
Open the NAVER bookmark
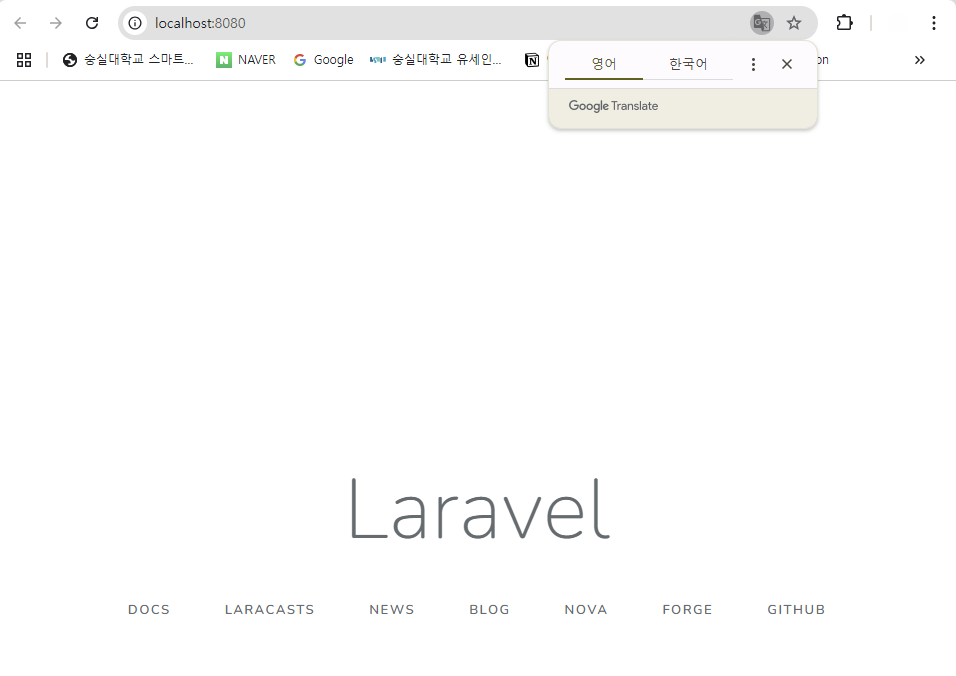246,60
